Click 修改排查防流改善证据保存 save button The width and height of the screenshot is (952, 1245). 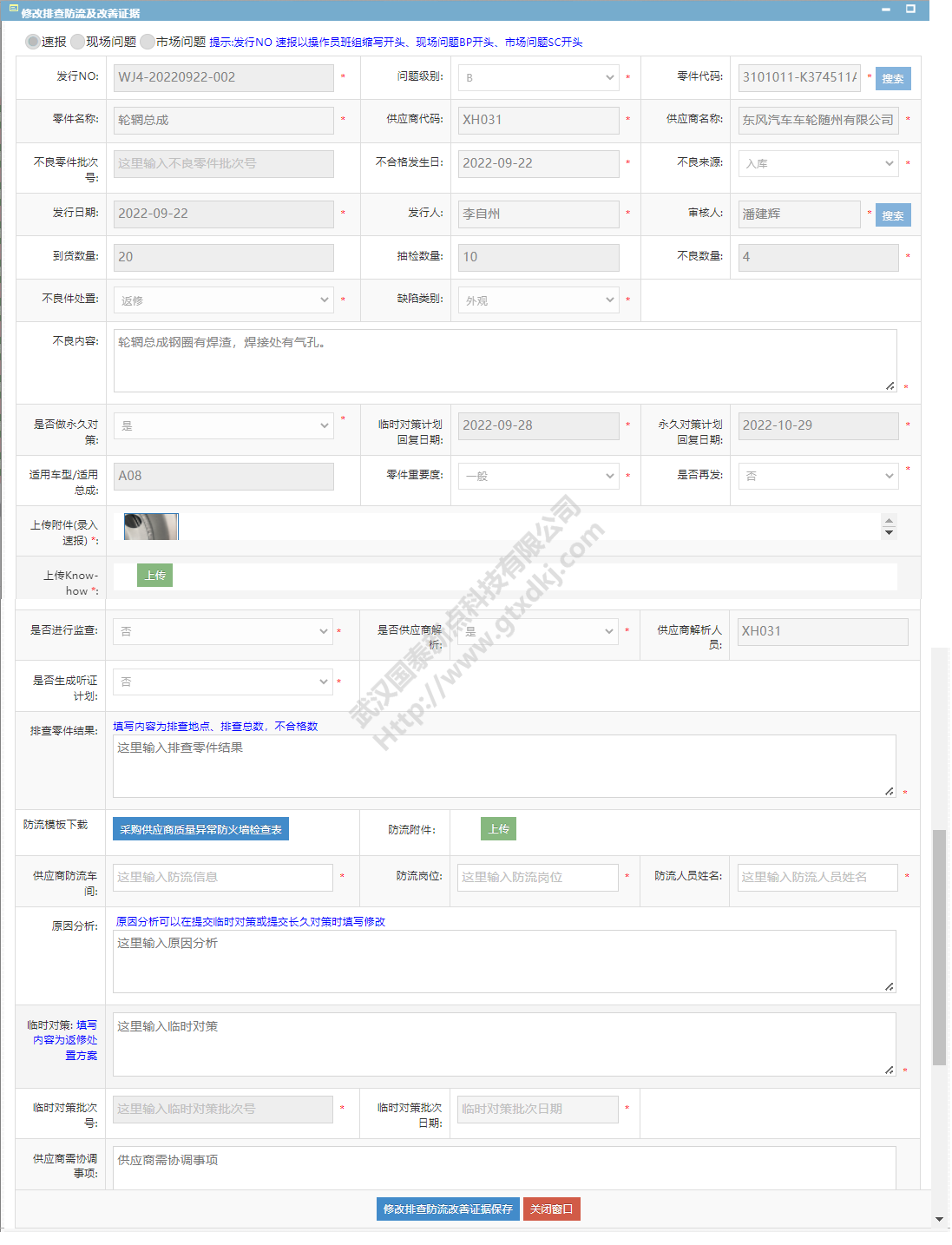(x=448, y=1209)
